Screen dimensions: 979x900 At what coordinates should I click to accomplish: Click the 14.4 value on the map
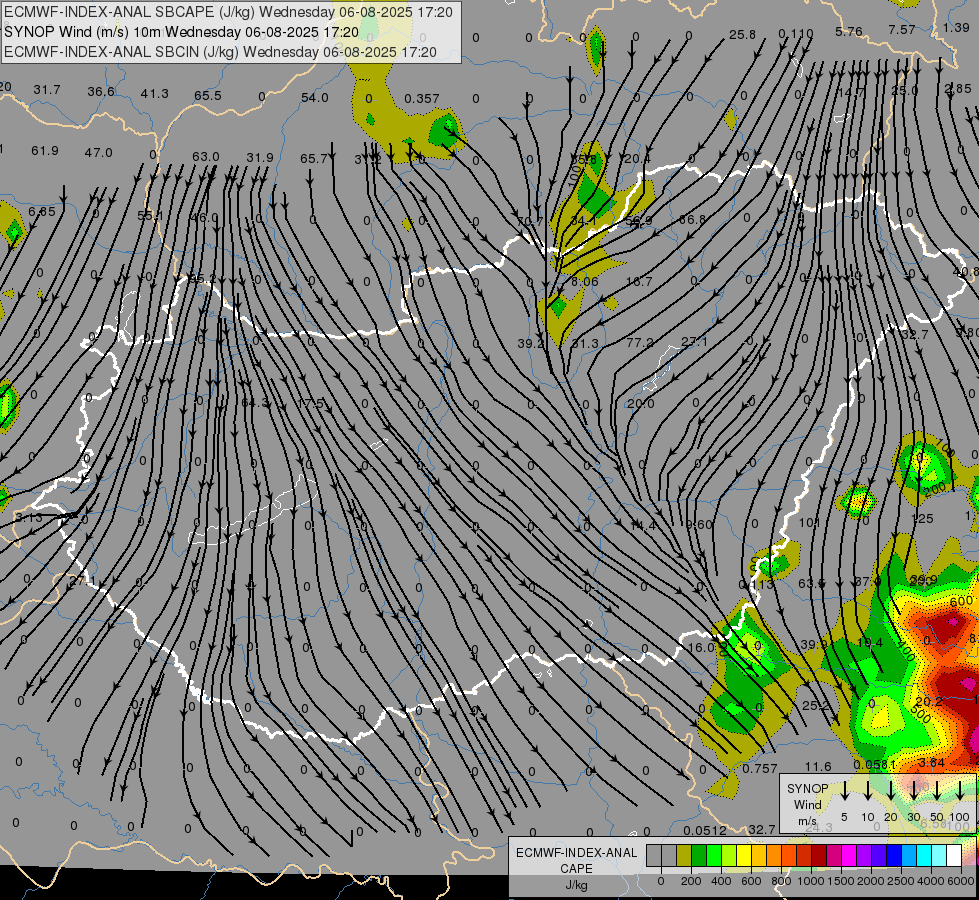(642, 525)
